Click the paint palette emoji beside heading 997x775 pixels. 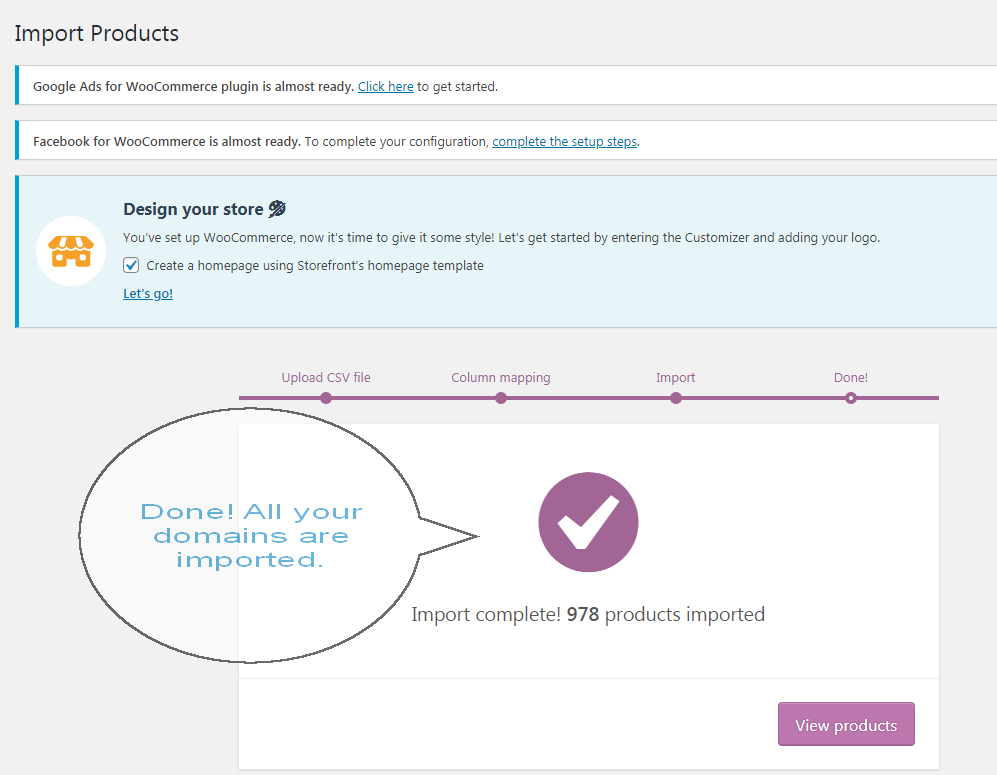(277, 209)
